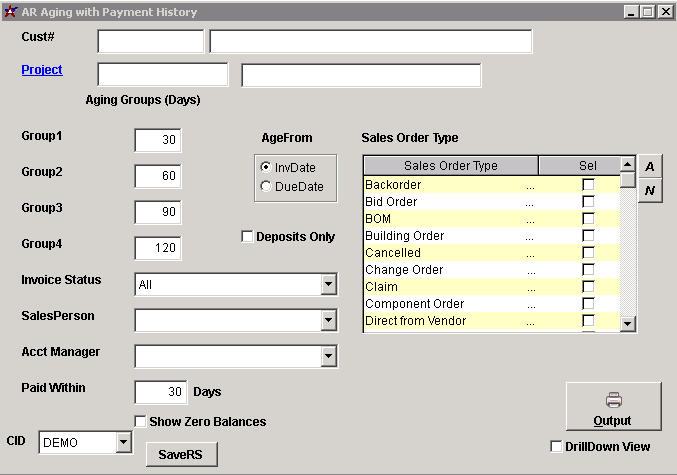Click the printer Output button
Screen dimensions: 677x475
(x=613, y=407)
